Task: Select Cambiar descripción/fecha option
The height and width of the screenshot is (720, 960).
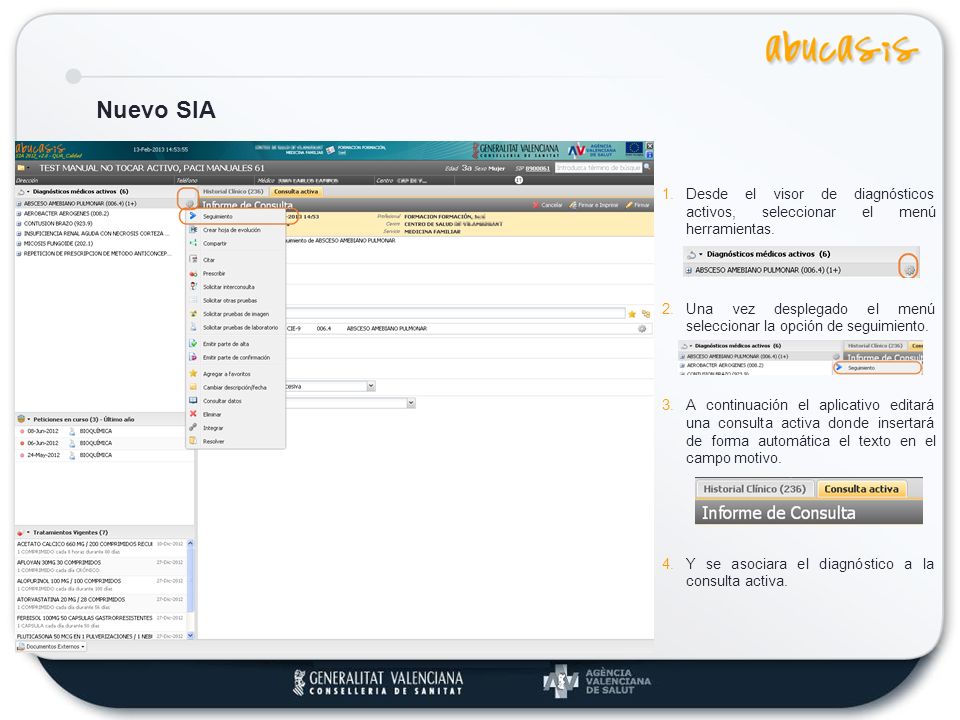Action: point(234,388)
